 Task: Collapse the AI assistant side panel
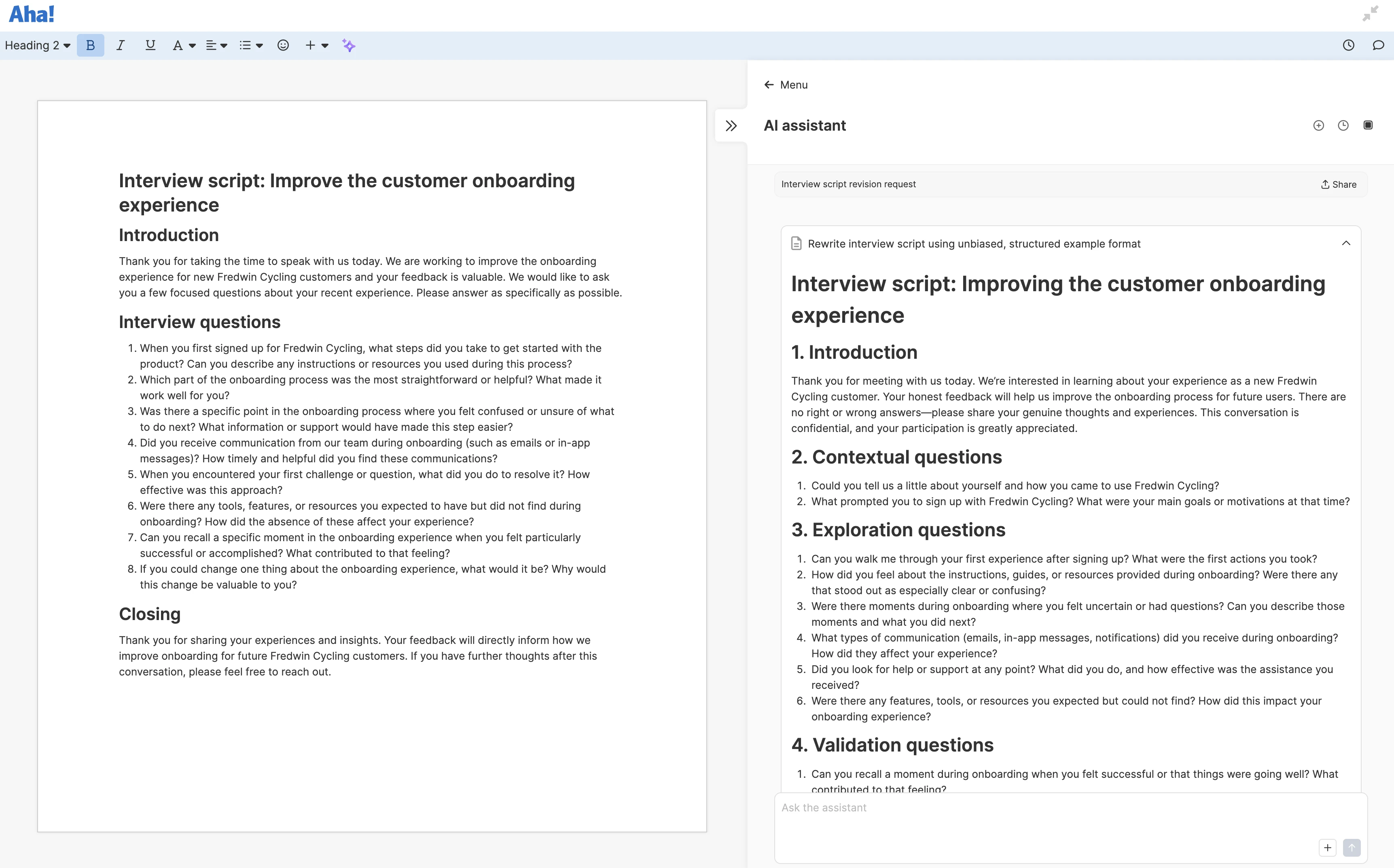(731, 125)
